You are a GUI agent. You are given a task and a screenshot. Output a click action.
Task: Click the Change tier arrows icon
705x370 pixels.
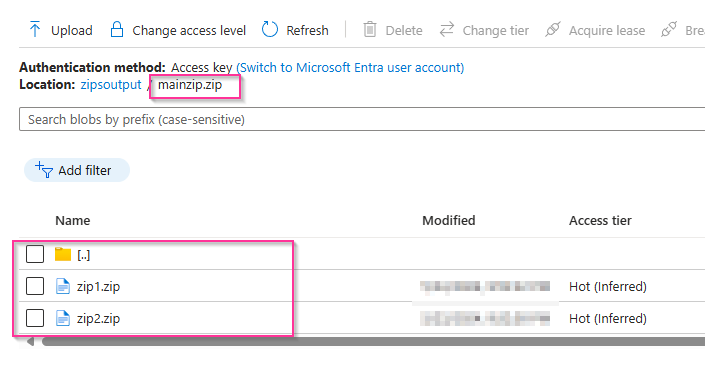point(446,30)
